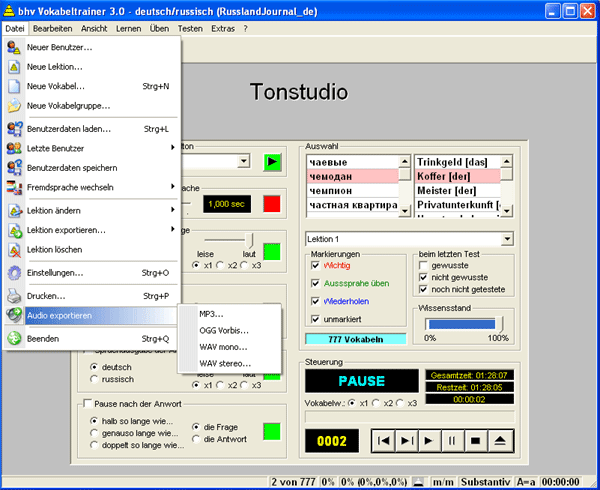Click the PAUSE display button
The height and width of the screenshot is (490, 600).
point(362,381)
